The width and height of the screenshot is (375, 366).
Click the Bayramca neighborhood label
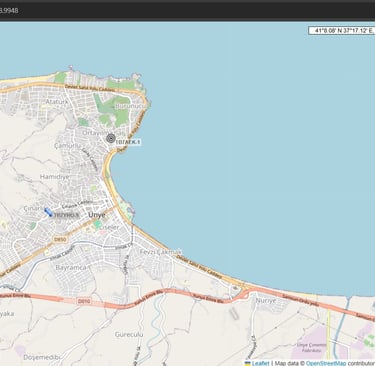click(71, 267)
